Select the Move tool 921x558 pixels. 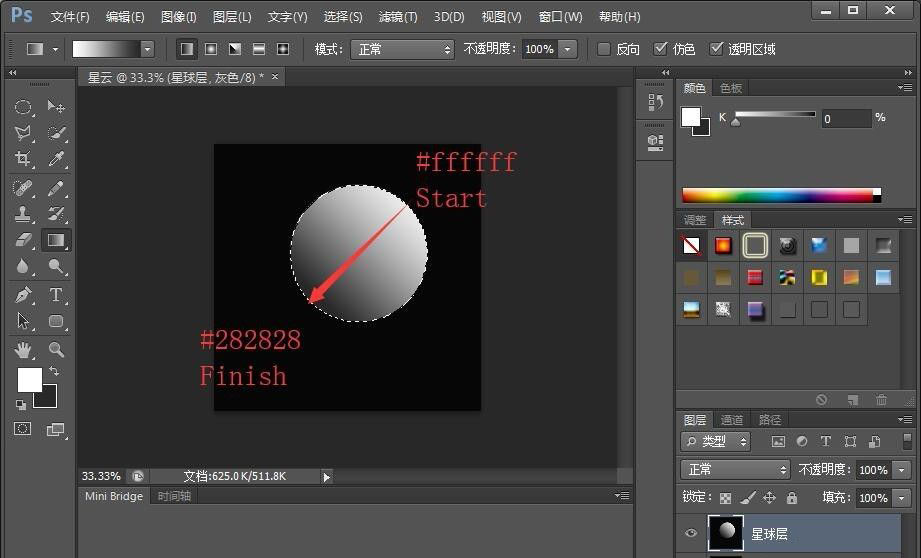coord(56,106)
